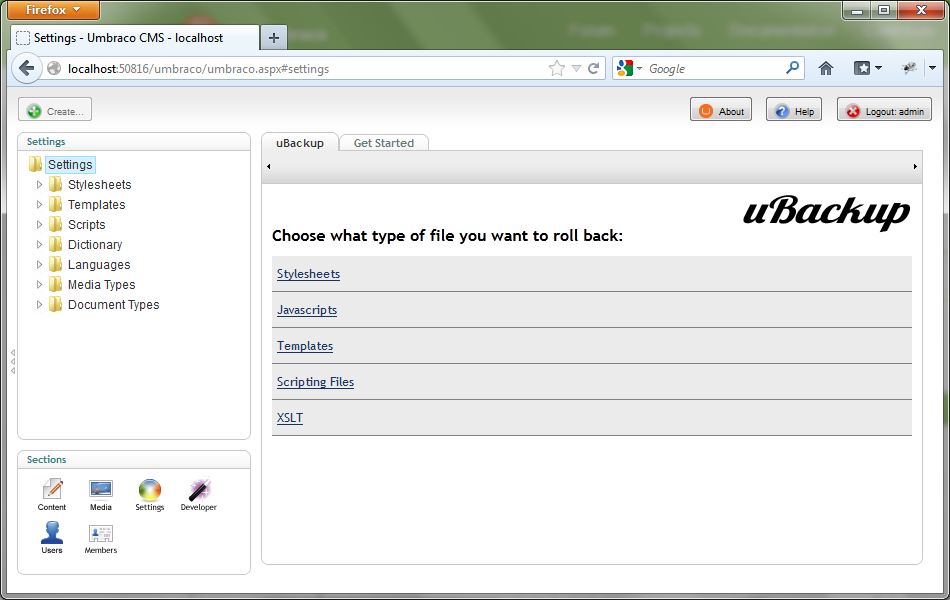Viewport: 950px width, 600px height.
Task: Click the address bar URL field
Action: [303, 68]
